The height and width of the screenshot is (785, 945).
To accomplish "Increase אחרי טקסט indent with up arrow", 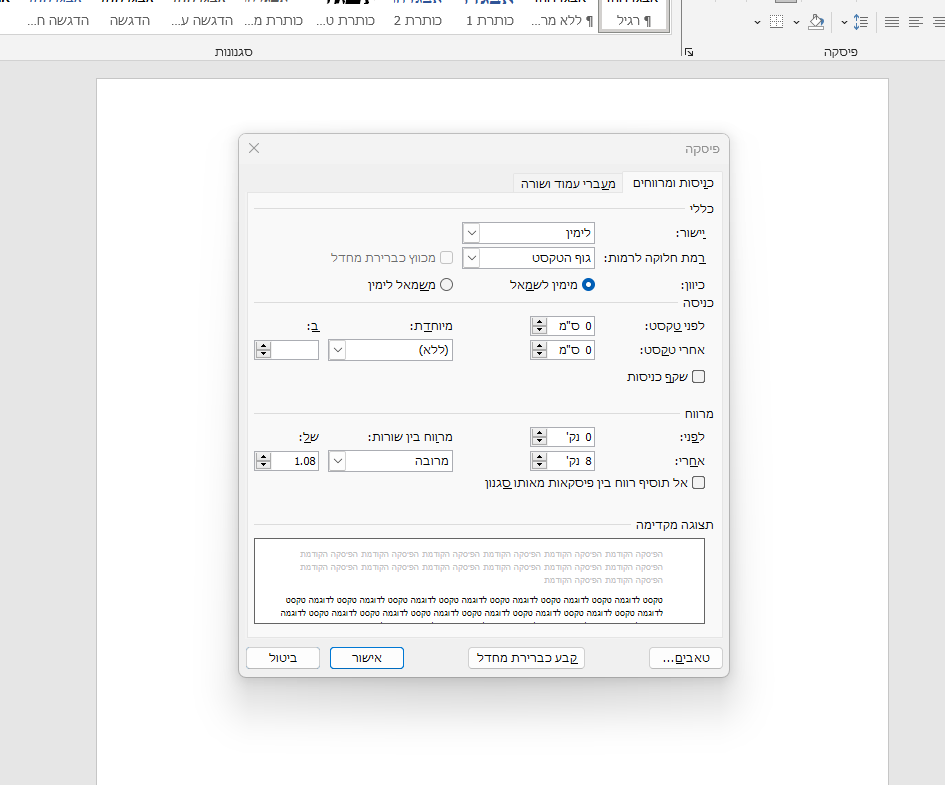I will tap(539, 346).
